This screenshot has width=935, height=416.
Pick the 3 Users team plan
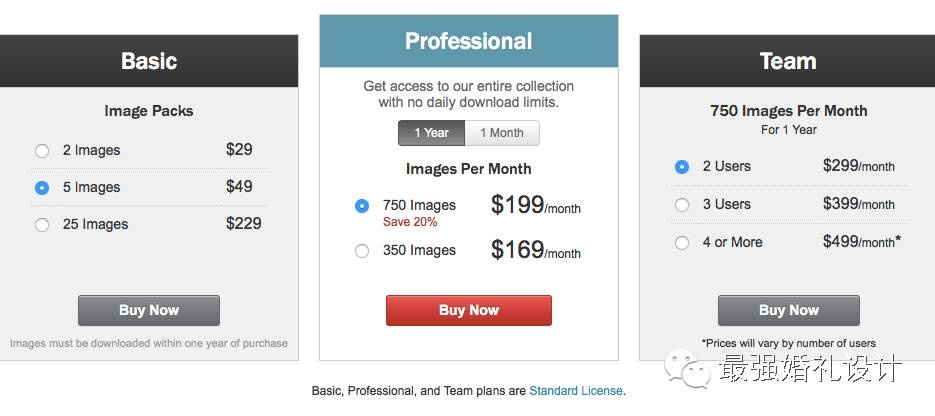(682, 205)
